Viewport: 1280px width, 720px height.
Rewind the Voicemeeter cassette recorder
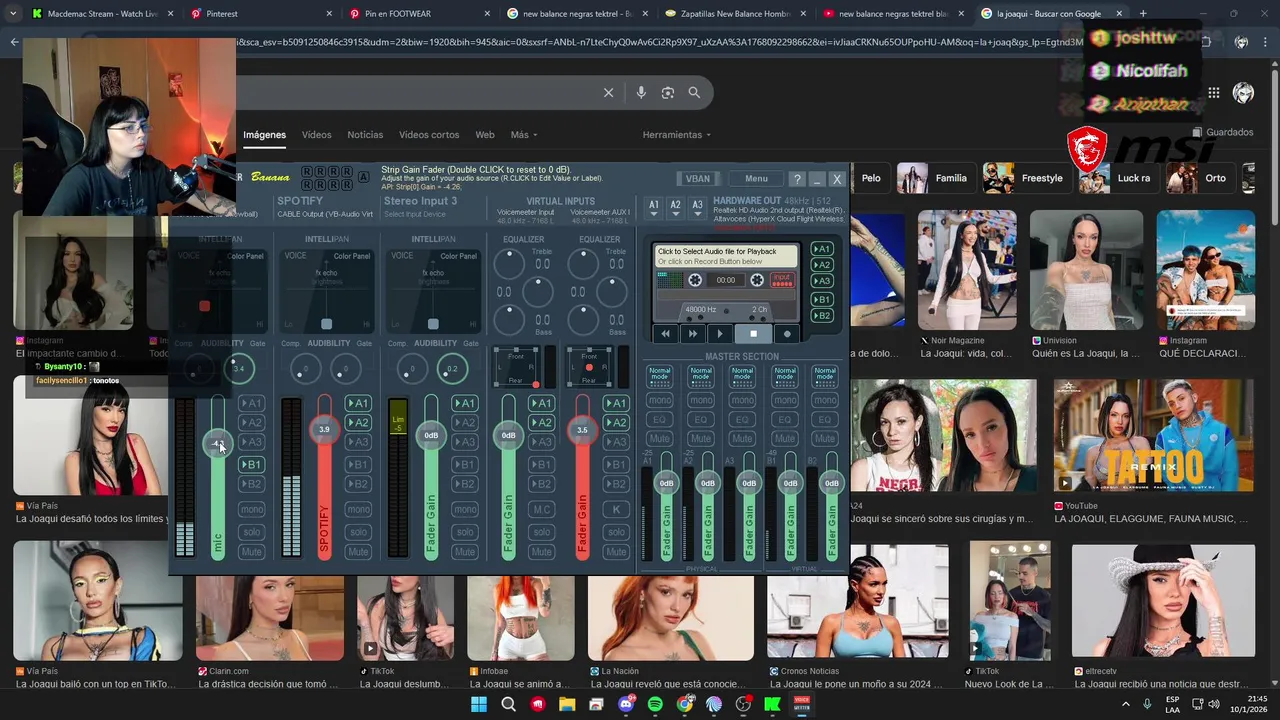point(665,334)
